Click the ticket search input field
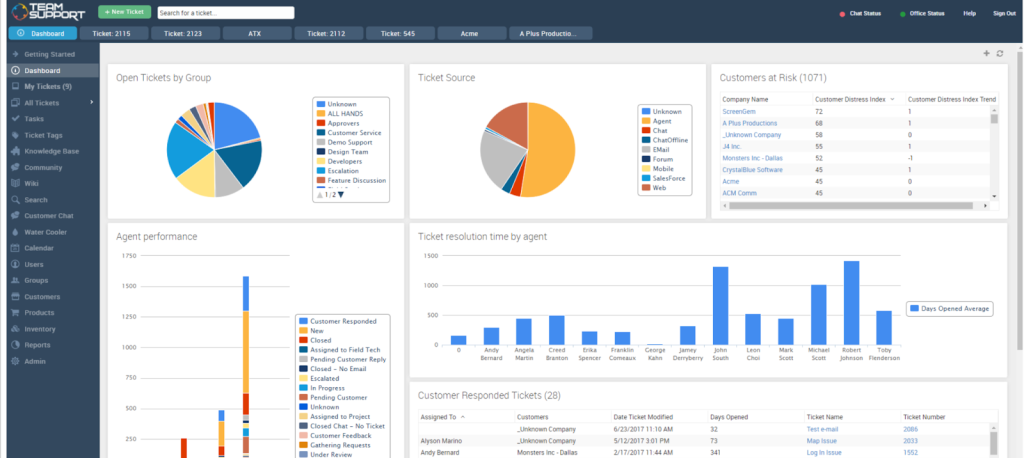 (x=225, y=13)
